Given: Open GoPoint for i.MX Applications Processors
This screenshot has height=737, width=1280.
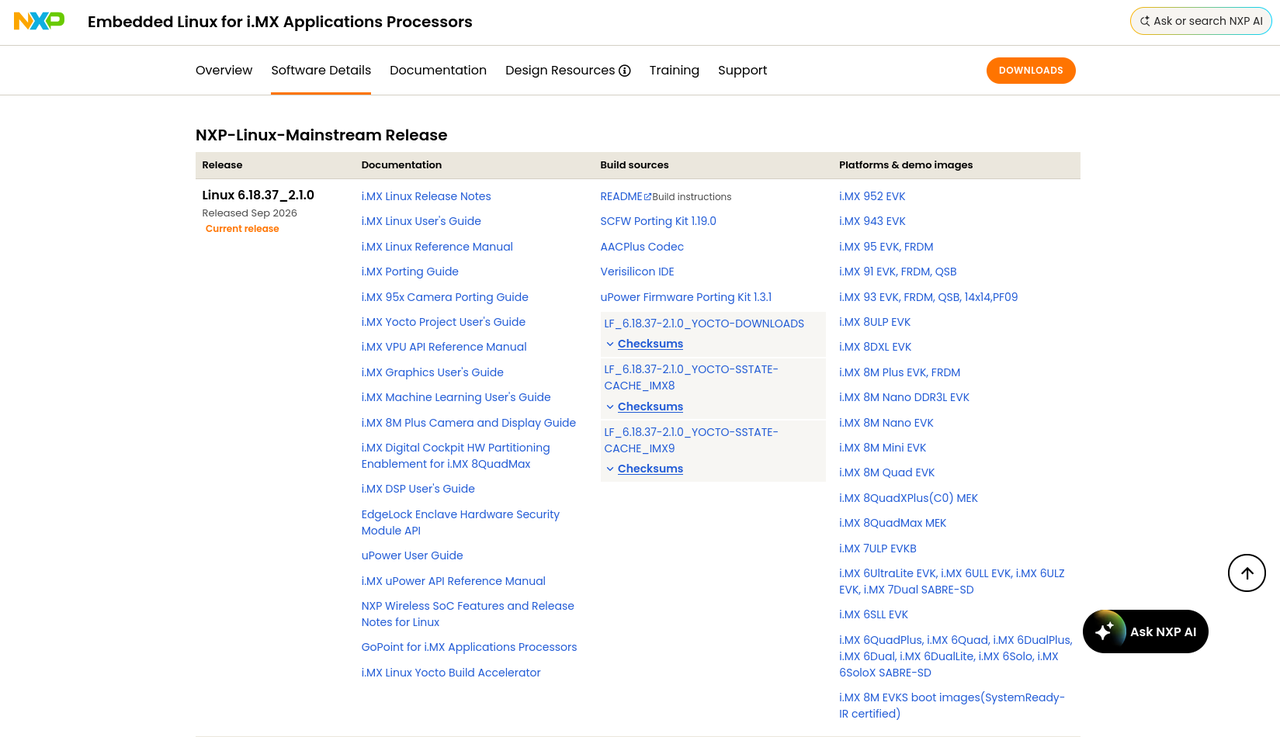Looking at the screenshot, I should [469, 647].
